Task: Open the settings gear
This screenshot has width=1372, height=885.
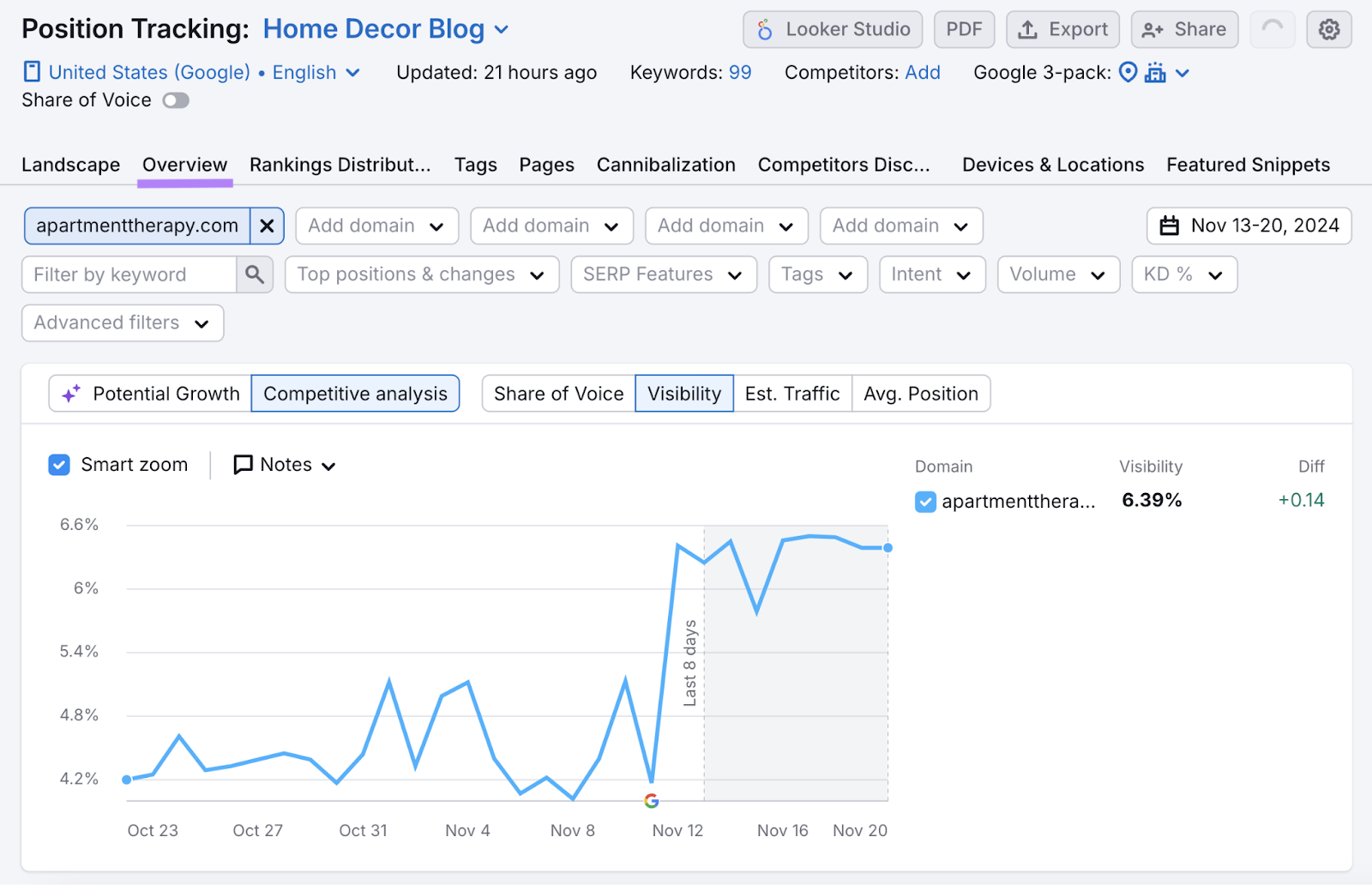Action: [x=1329, y=28]
